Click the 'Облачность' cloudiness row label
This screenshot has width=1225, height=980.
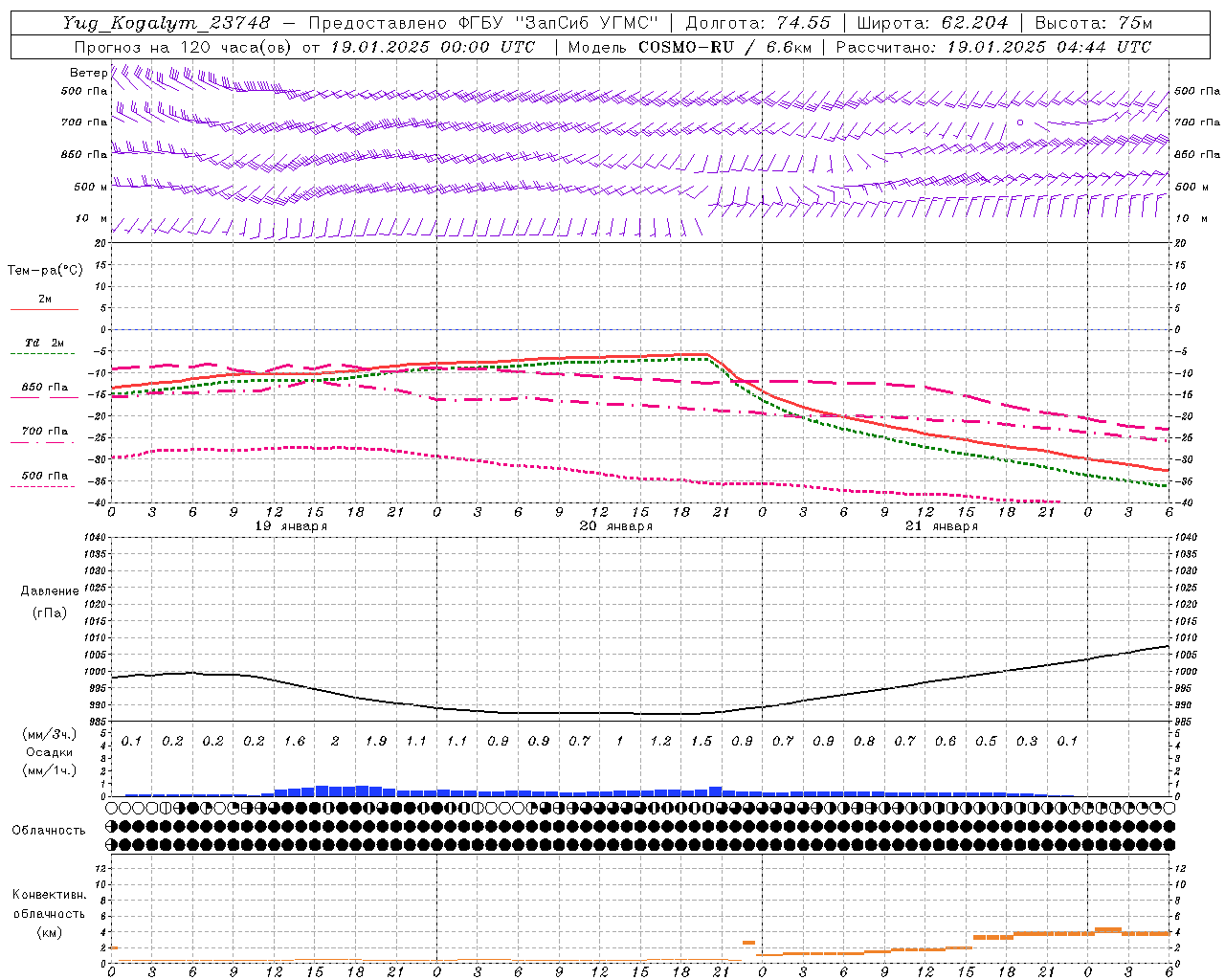pyautogui.click(x=49, y=831)
